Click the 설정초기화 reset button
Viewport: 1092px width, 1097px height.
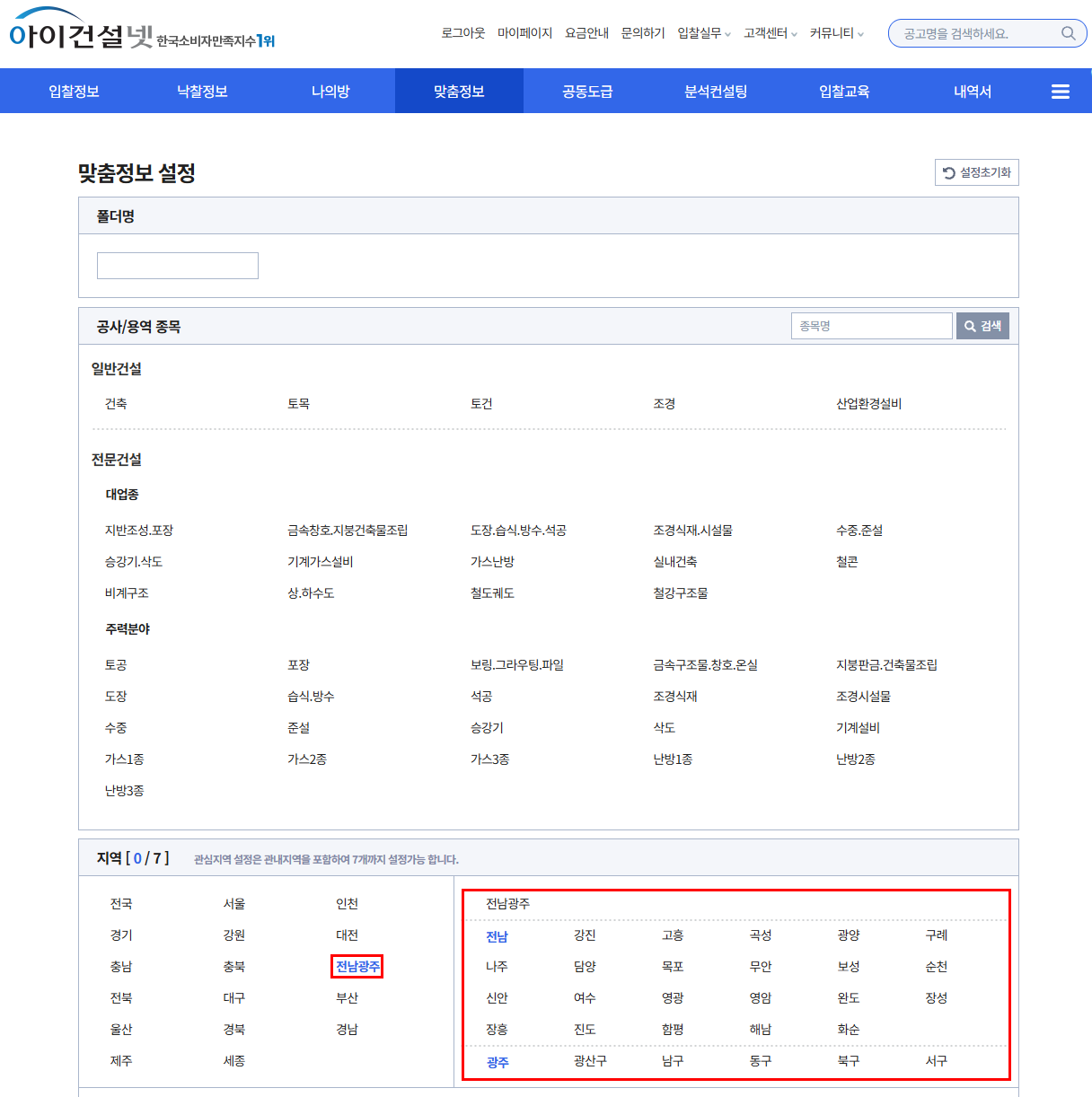(x=977, y=172)
